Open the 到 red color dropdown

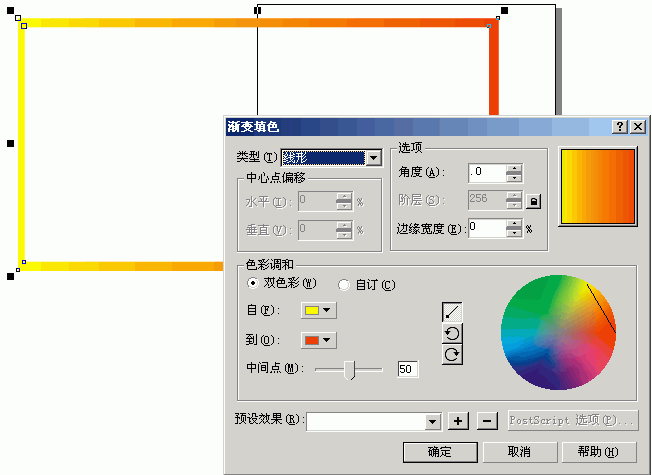coord(319,340)
